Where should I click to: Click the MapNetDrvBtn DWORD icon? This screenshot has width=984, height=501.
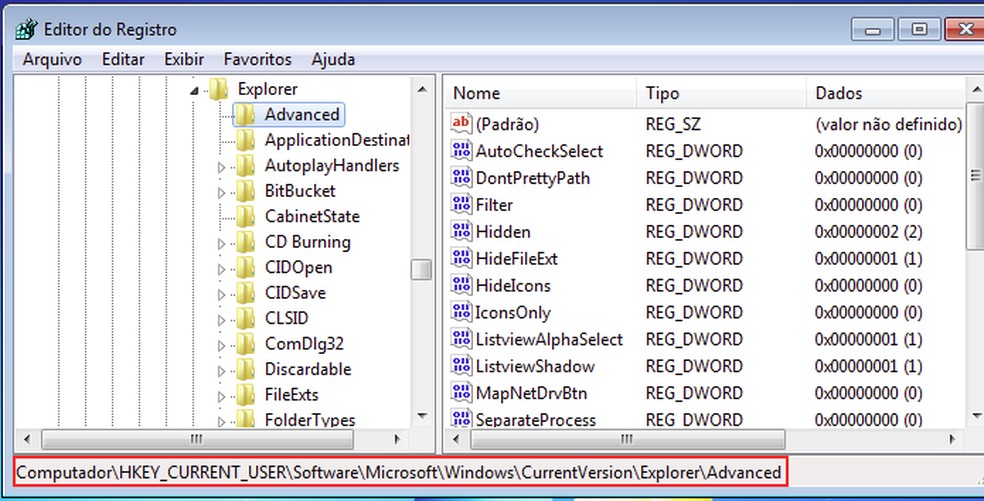(x=461, y=393)
